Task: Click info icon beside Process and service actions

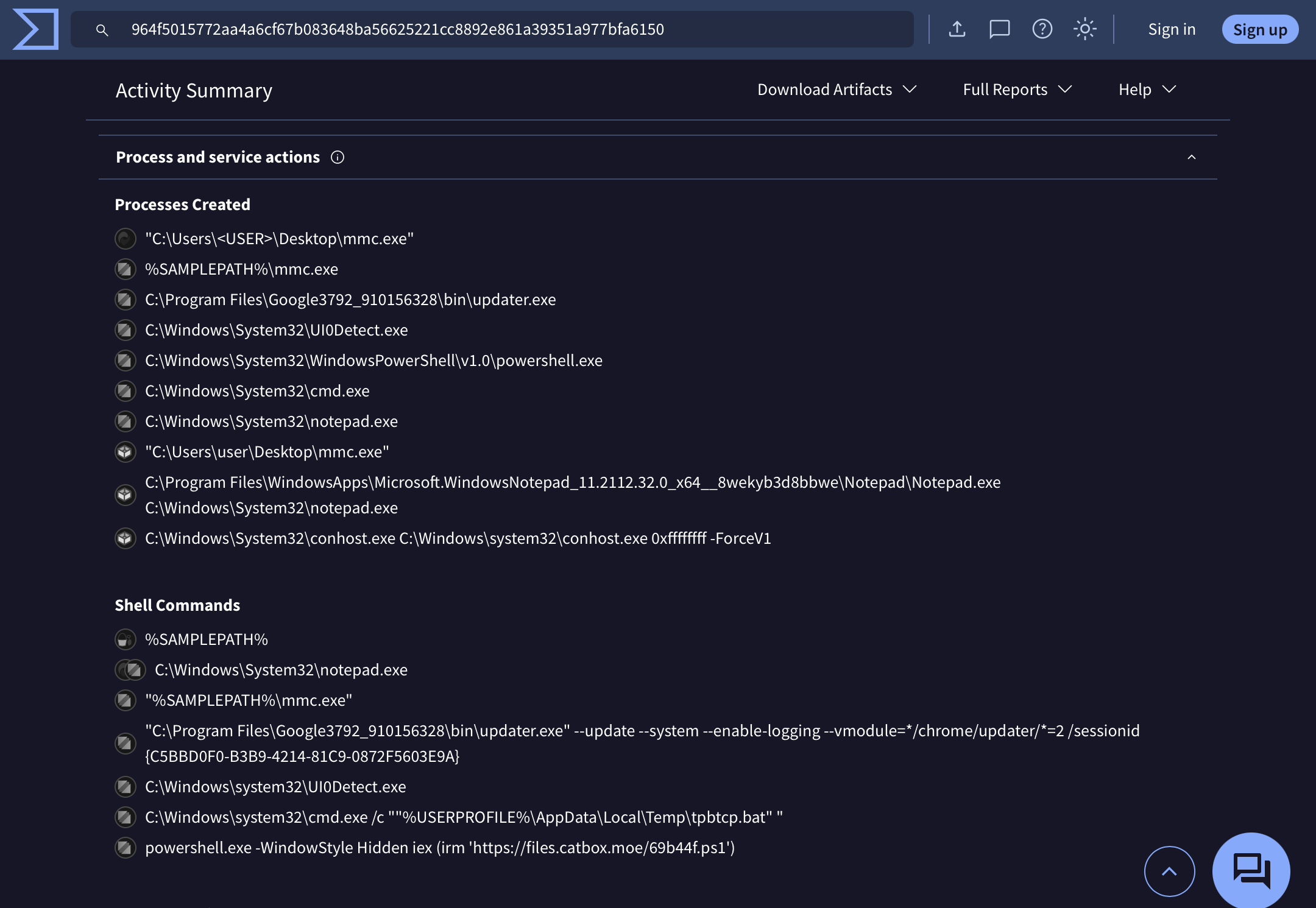Action: 338,158
